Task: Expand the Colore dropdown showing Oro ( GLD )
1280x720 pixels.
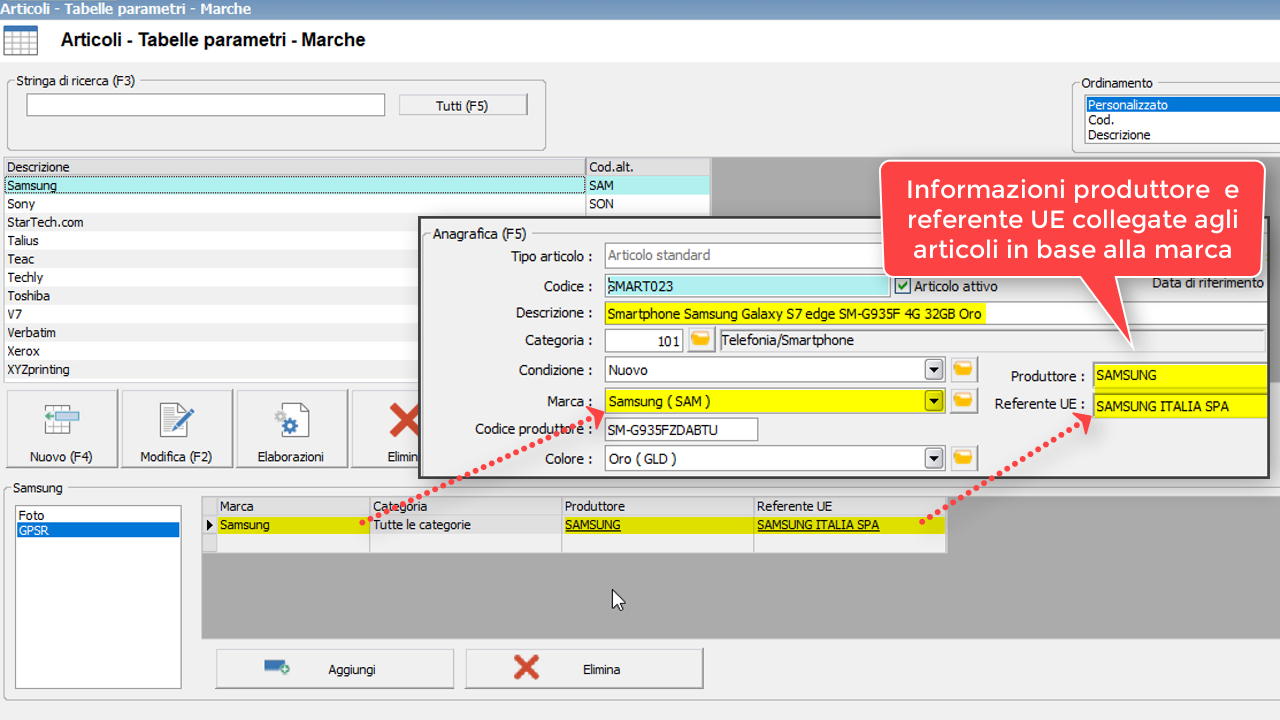Action: pyautogui.click(x=934, y=459)
